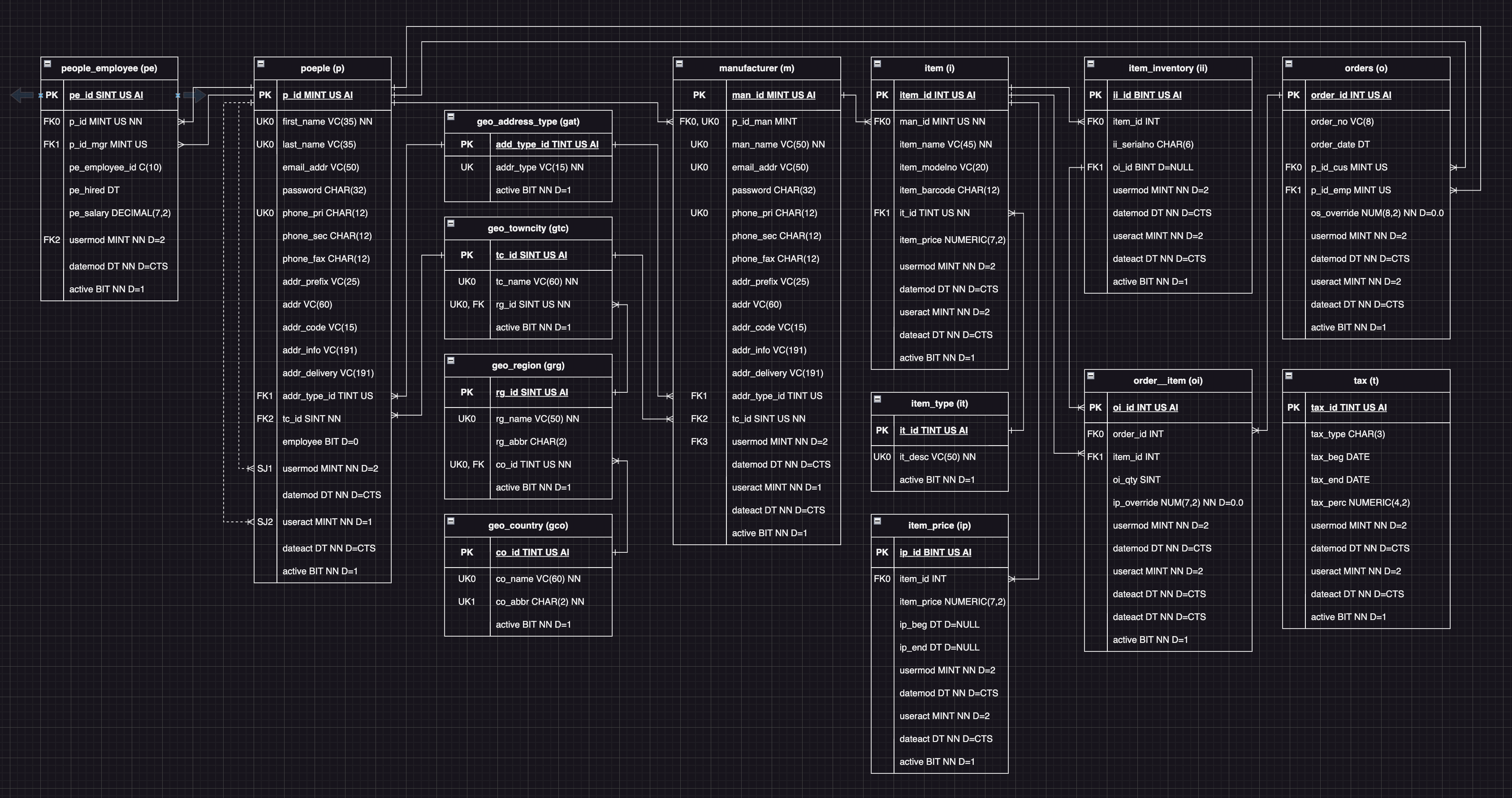Collapse the poeple (p) table
Screen dimensions: 1512x798
tap(261, 64)
